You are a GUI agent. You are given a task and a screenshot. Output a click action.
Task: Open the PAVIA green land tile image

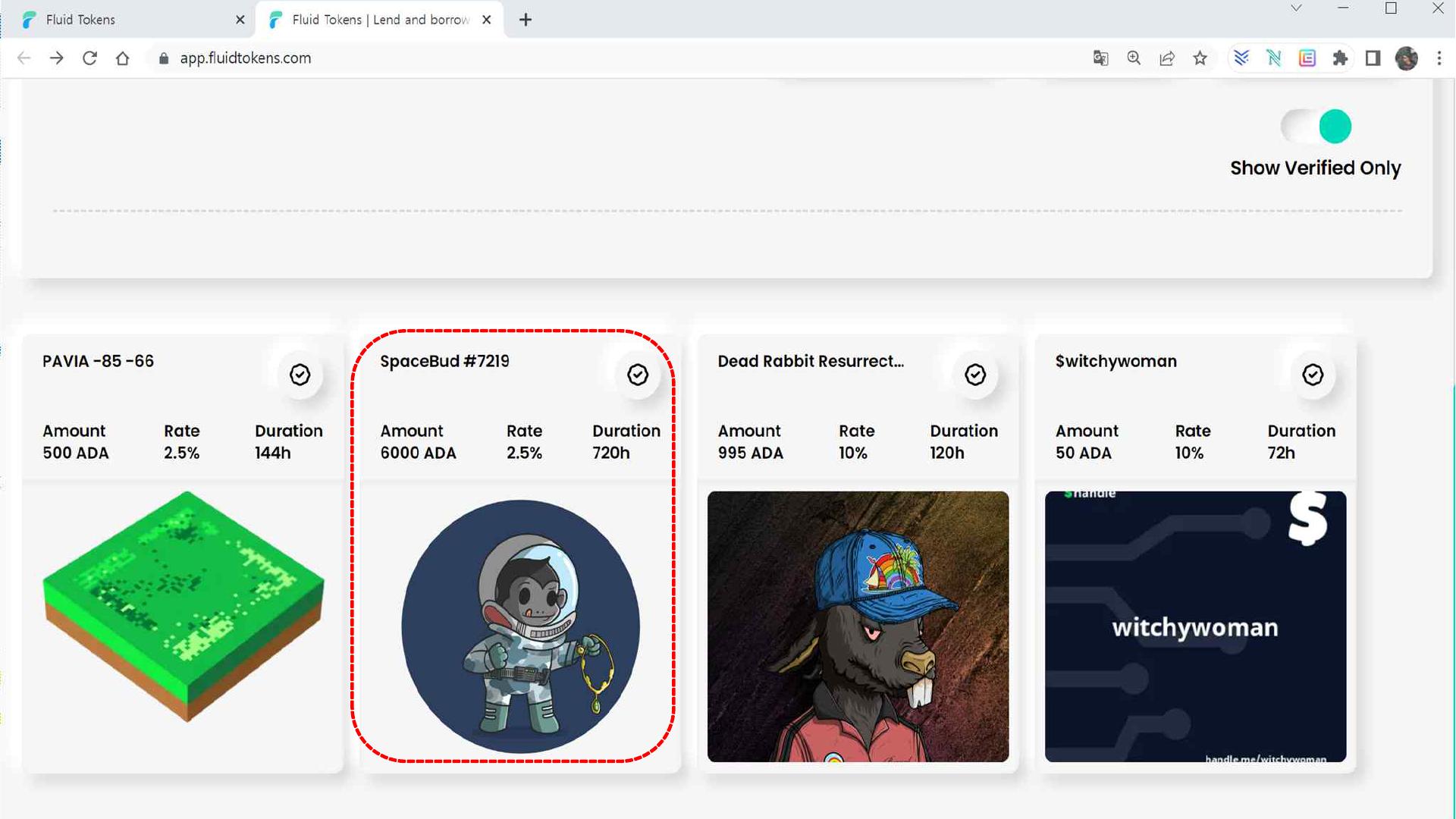point(184,607)
